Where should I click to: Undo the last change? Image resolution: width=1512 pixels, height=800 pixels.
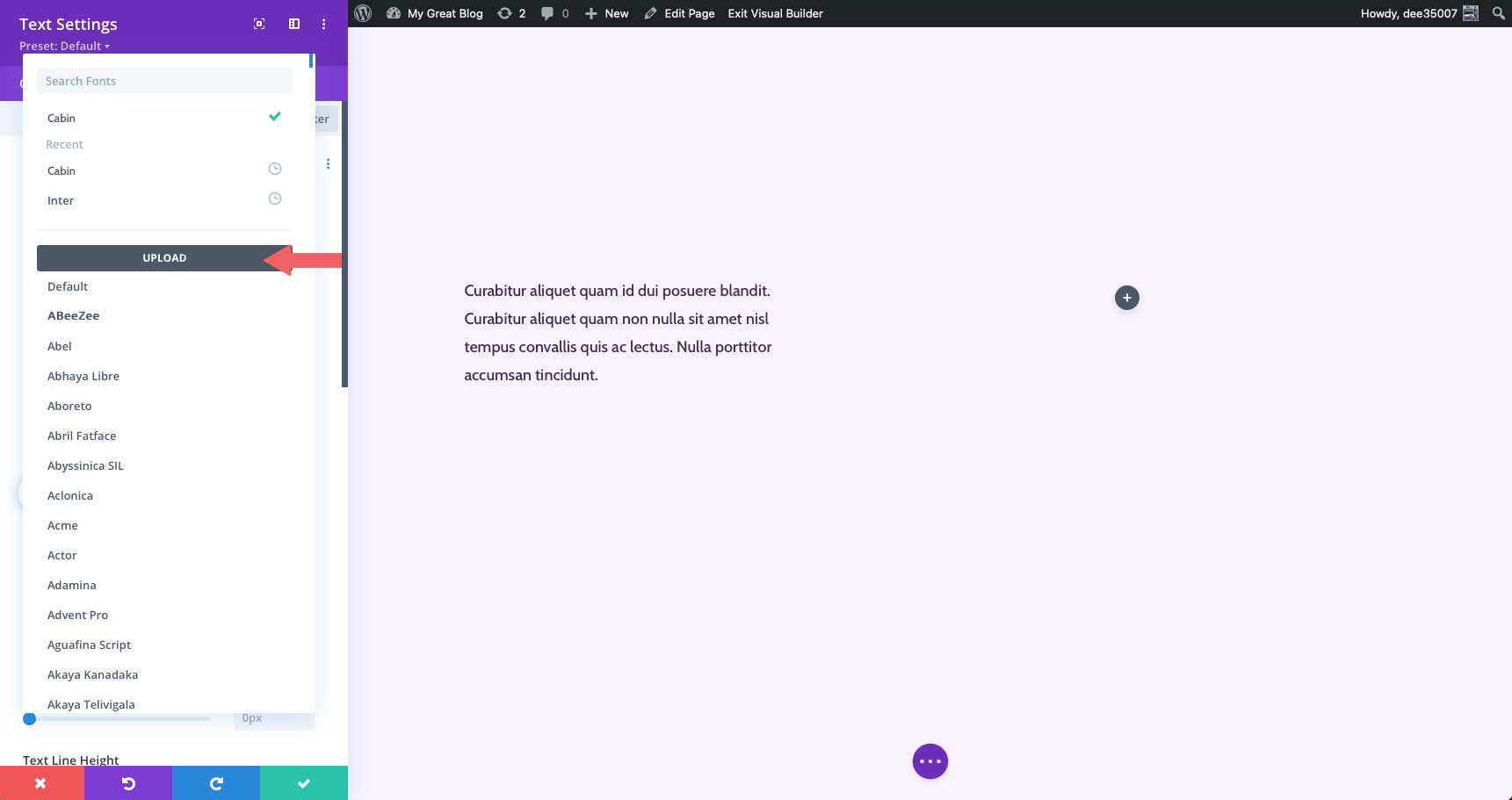(128, 782)
